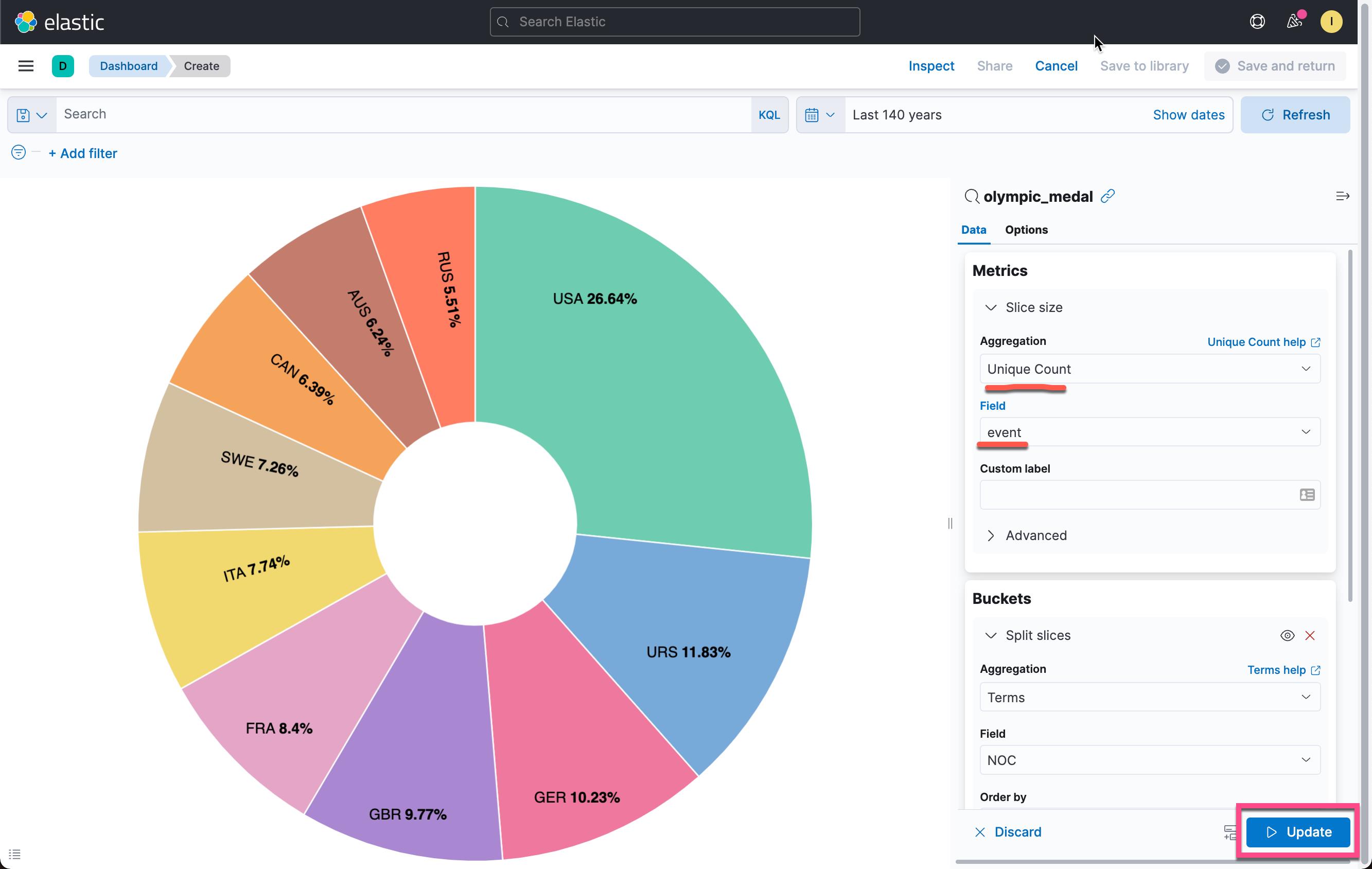Screen dimensions: 1372x869
Task: Click the search magnifier in Elastic search
Action: (x=502, y=22)
